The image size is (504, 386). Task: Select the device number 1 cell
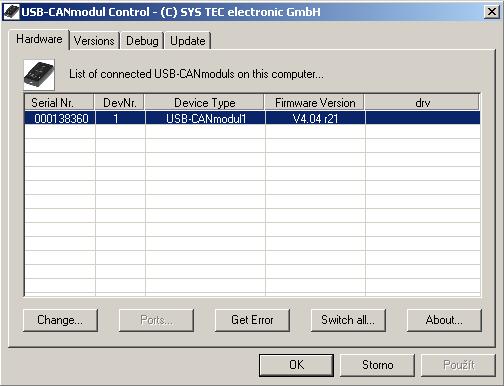(120, 118)
